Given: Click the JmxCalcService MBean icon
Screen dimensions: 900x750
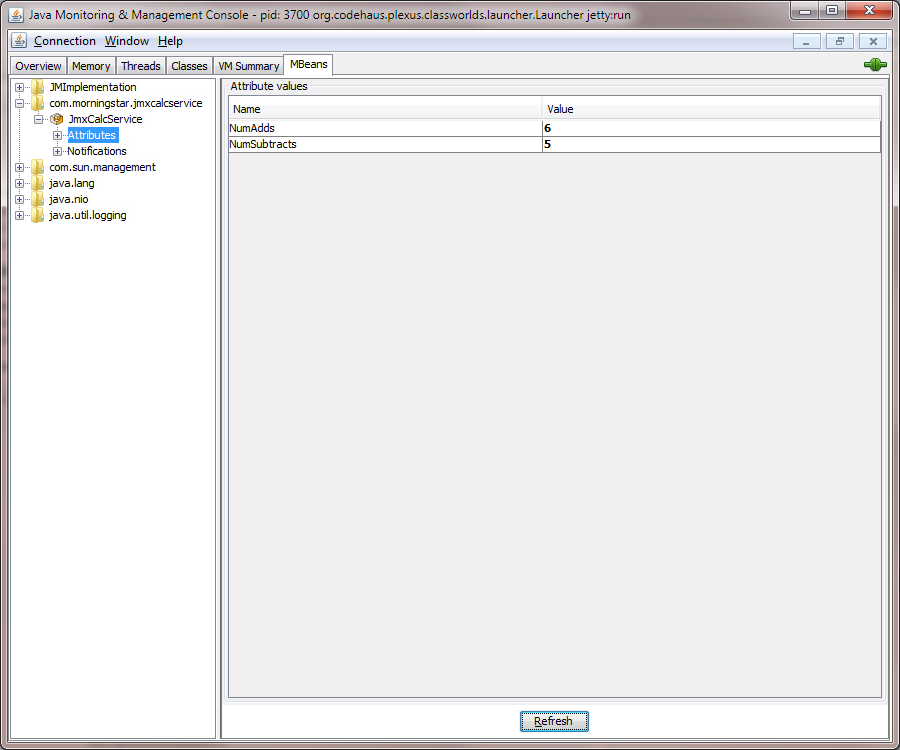Looking at the screenshot, I should pyautogui.click(x=57, y=119).
